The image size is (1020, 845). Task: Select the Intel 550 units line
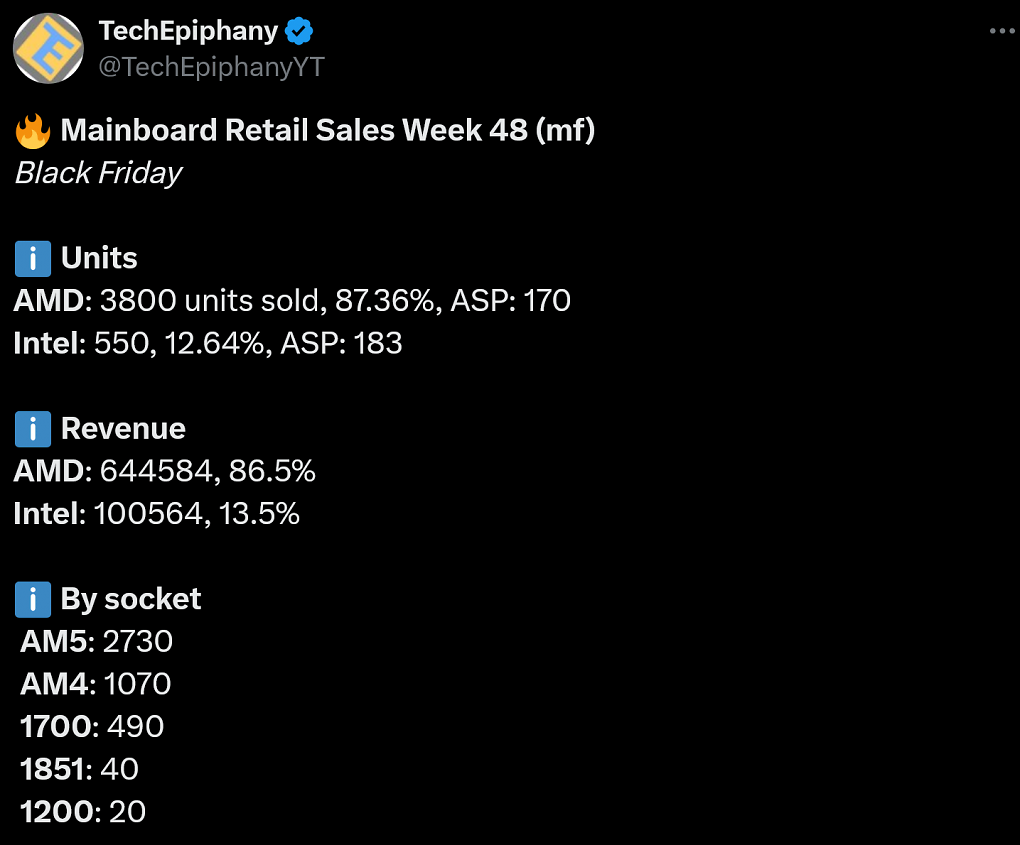point(208,343)
